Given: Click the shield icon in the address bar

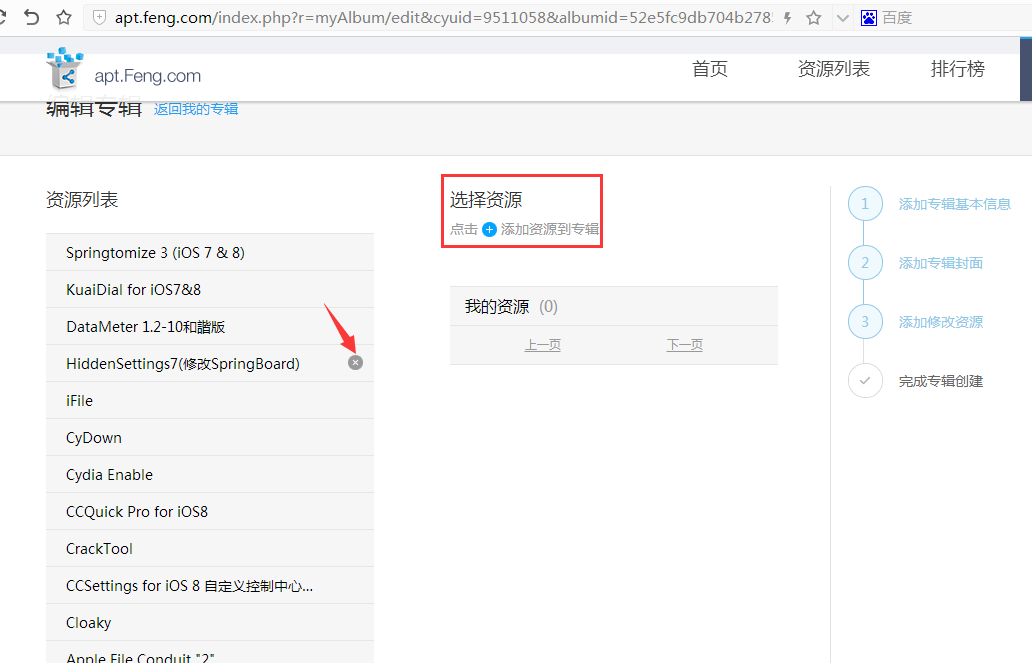Looking at the screenshot, I should tap(99, 18).
